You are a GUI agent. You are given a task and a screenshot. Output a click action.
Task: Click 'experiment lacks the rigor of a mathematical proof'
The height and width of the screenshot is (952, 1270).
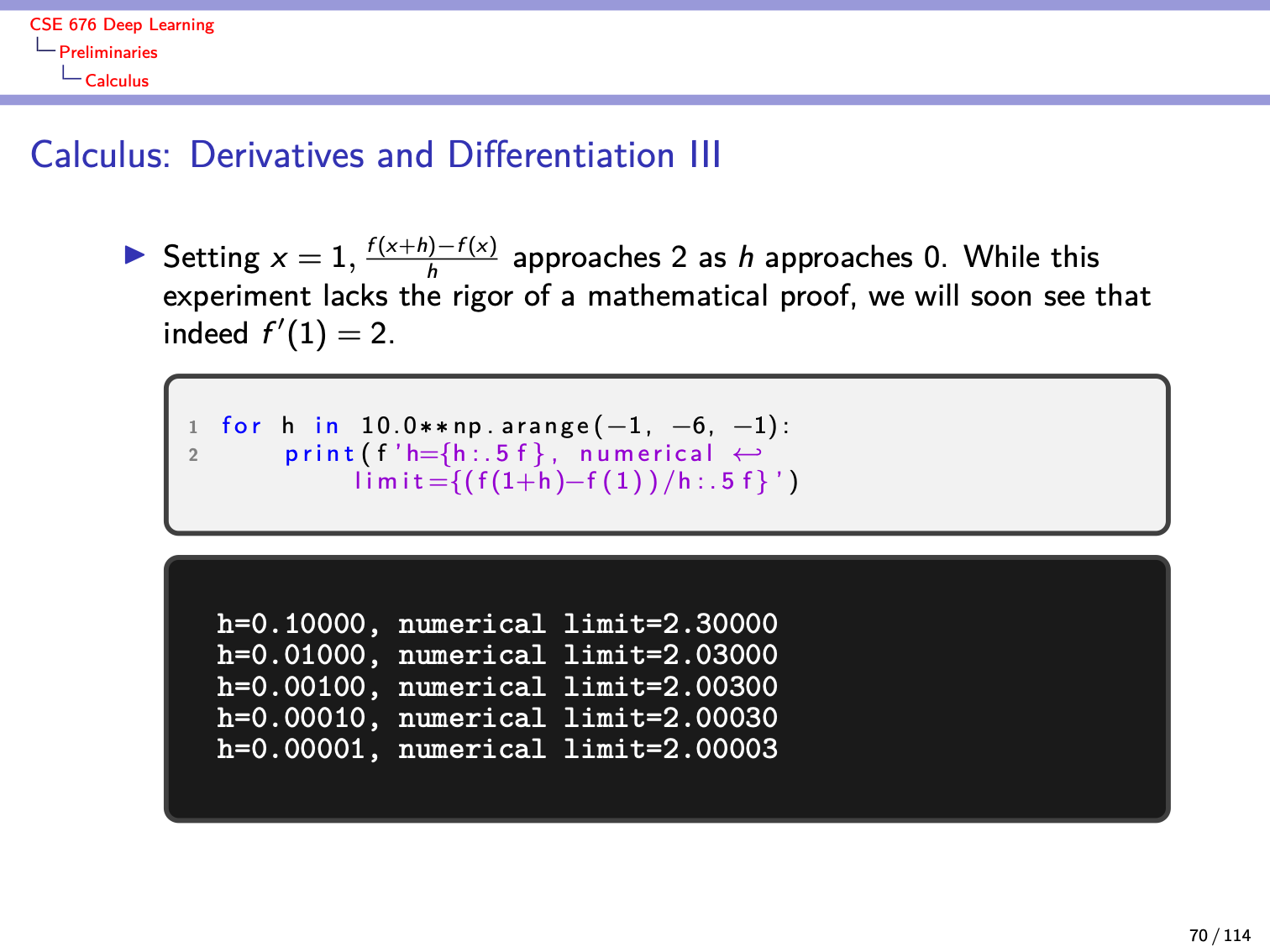click(507, 296)
